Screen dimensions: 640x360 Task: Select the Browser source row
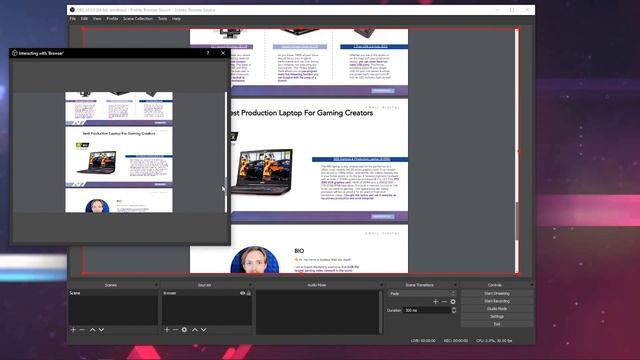click(x=207, y=293)
